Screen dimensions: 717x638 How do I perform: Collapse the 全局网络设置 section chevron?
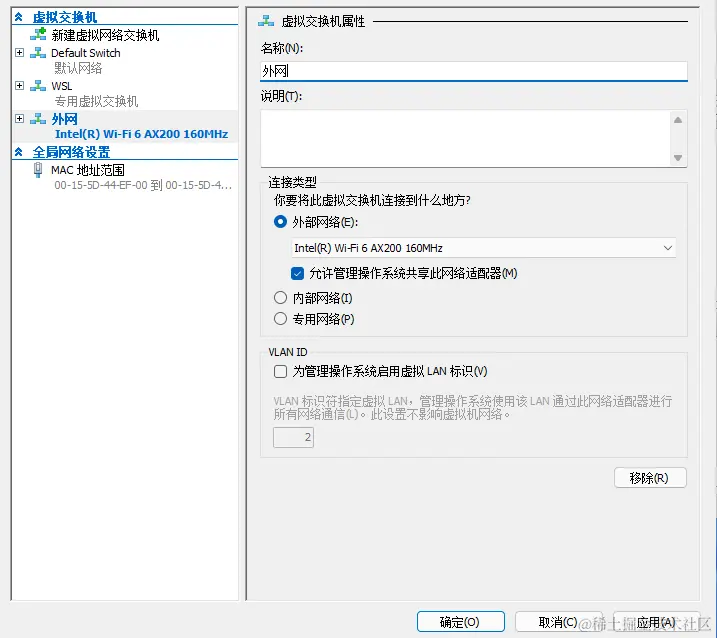[19, 152]
